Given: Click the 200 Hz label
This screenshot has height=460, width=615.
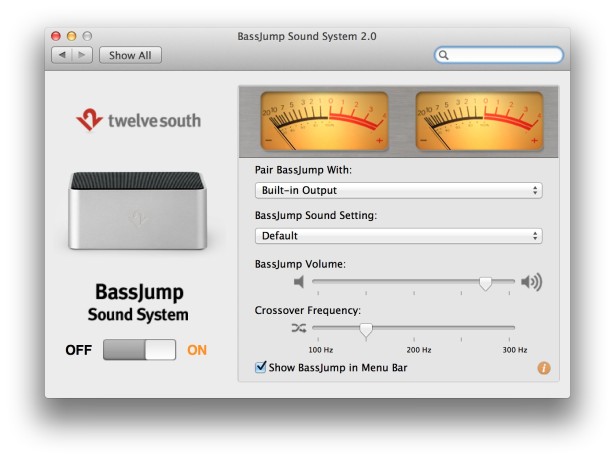Looking at the screenshot, I should point(419,350).
